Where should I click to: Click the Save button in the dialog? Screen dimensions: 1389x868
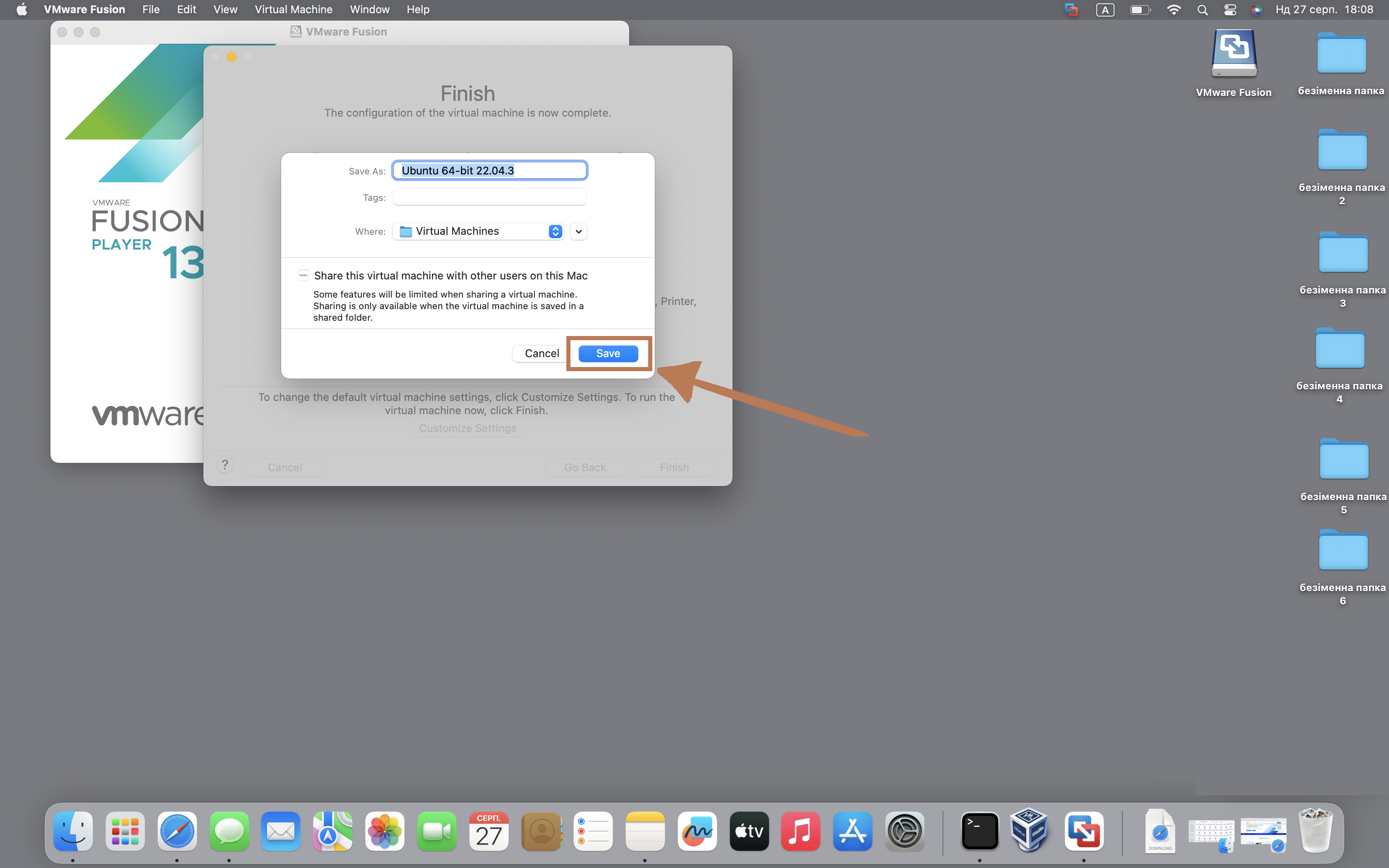click(x=608, y=354)
